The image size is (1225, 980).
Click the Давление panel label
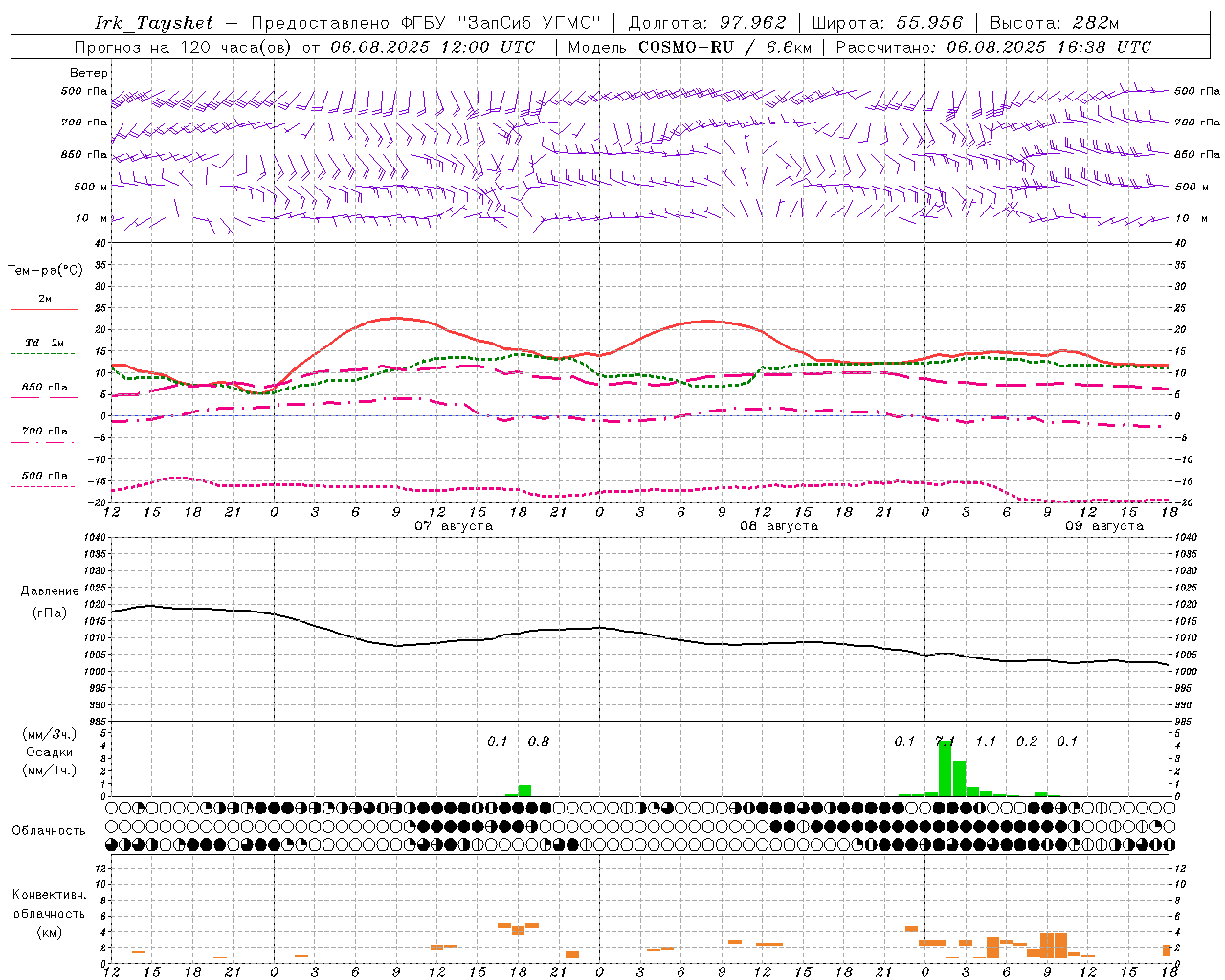(x=49, y=591)
